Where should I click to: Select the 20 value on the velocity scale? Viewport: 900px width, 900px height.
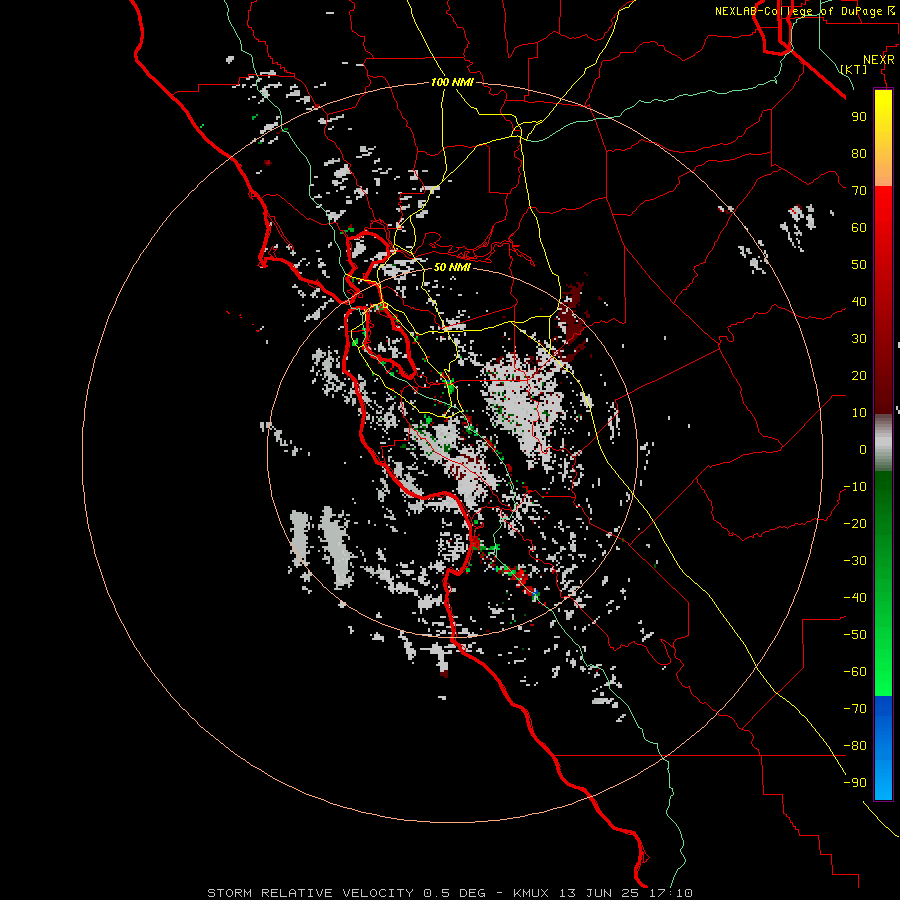click(859, 375)
